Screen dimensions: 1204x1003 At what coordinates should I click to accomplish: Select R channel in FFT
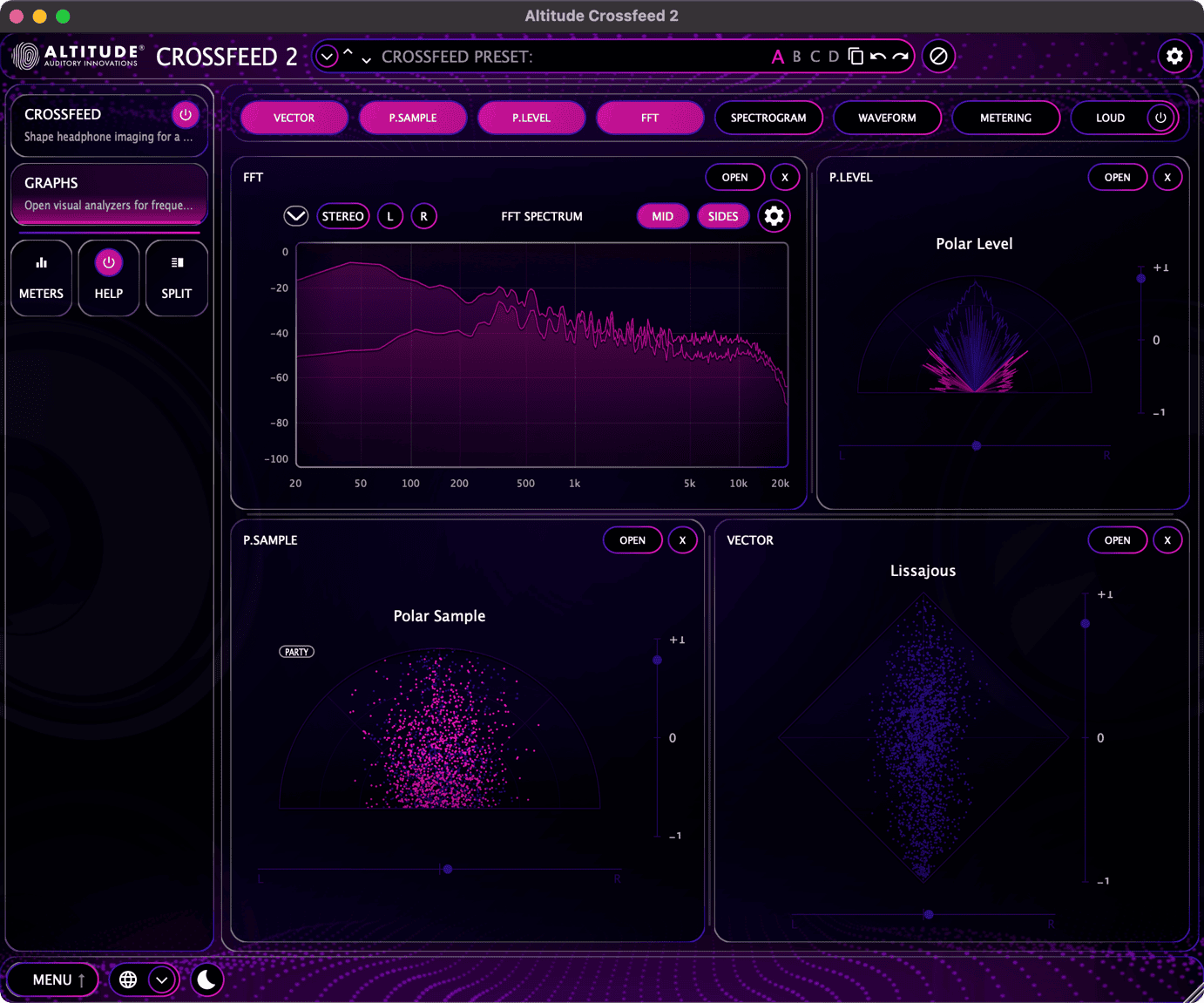point(424,216)
